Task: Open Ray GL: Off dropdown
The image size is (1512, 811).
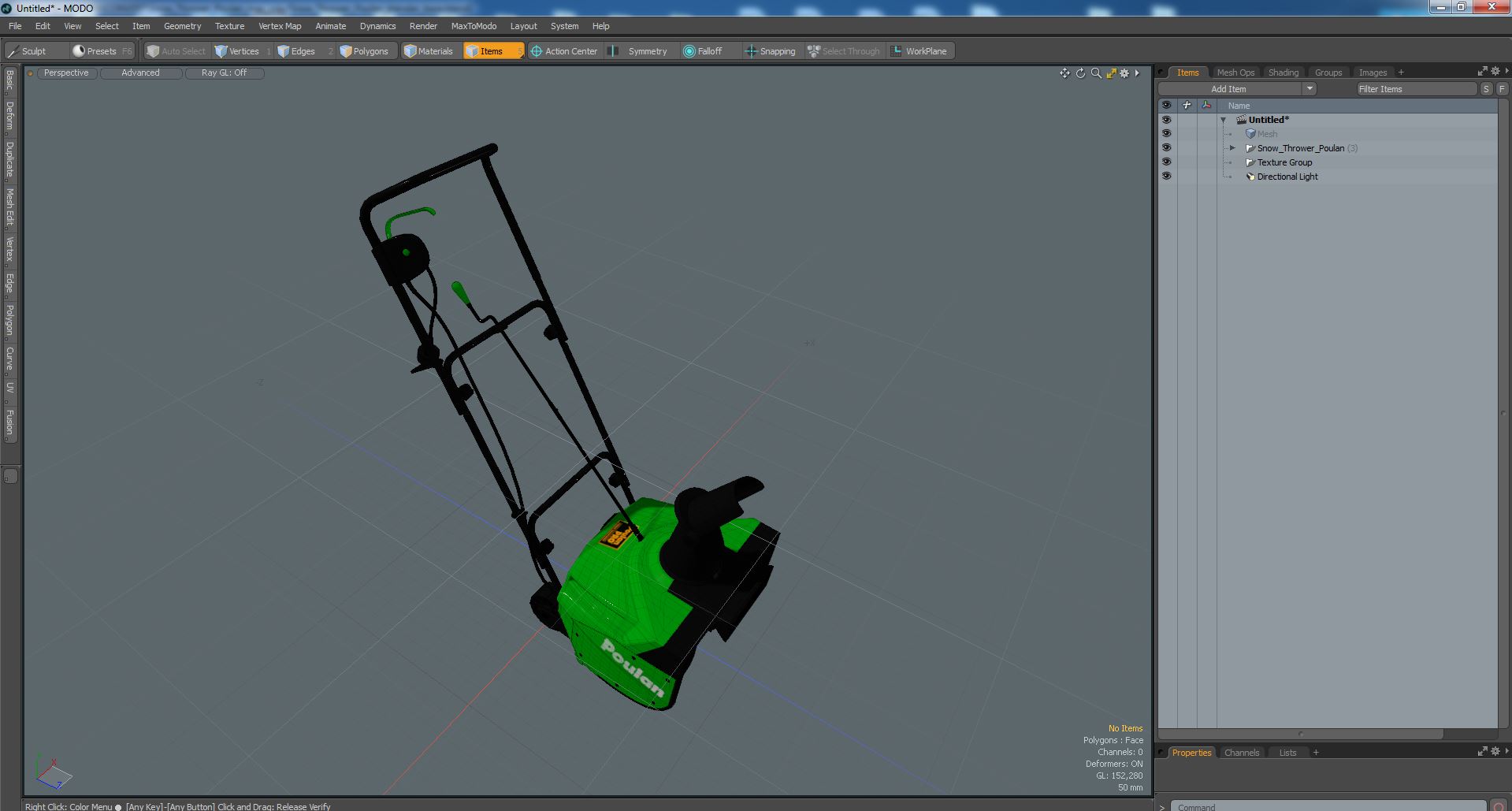Action: pyautogui.click(x=224, y=73)
